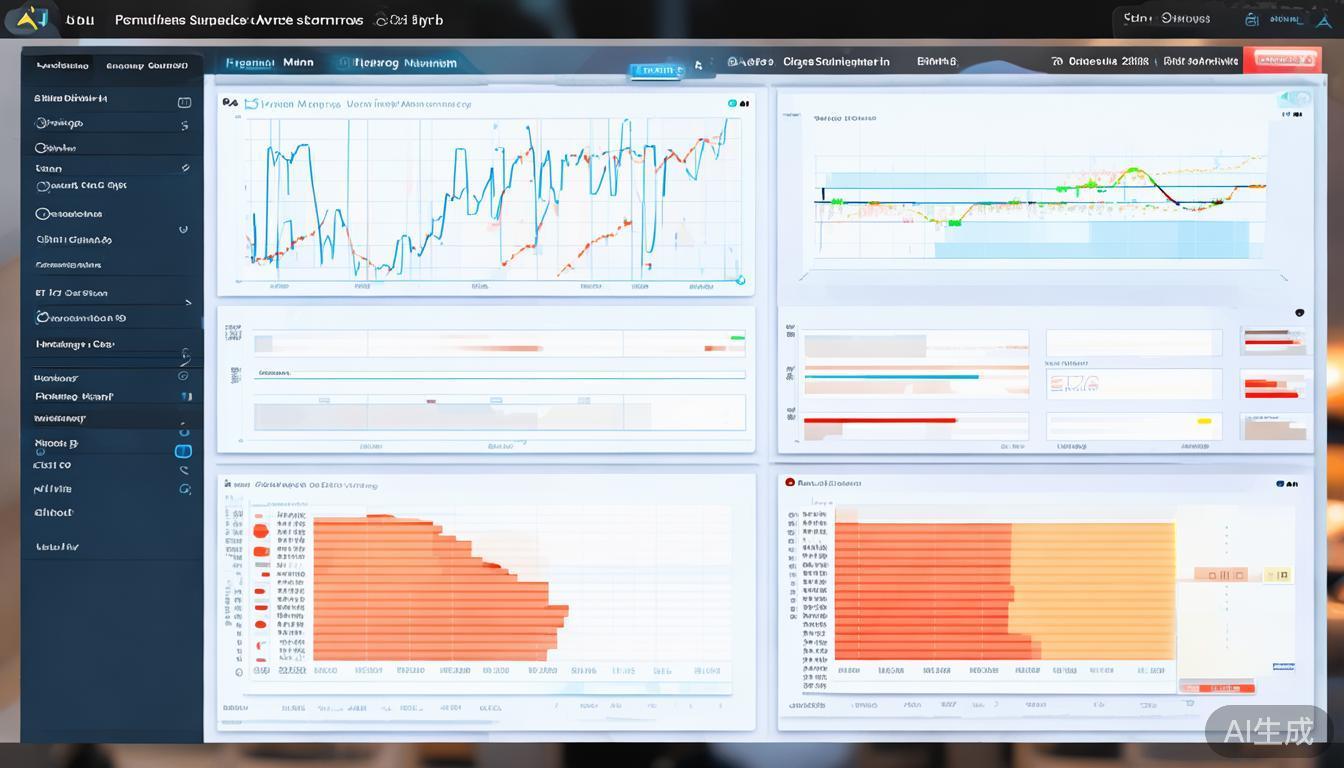
Task: Expand the fourth sidebar row using its chevron
Action: [185, 168]
